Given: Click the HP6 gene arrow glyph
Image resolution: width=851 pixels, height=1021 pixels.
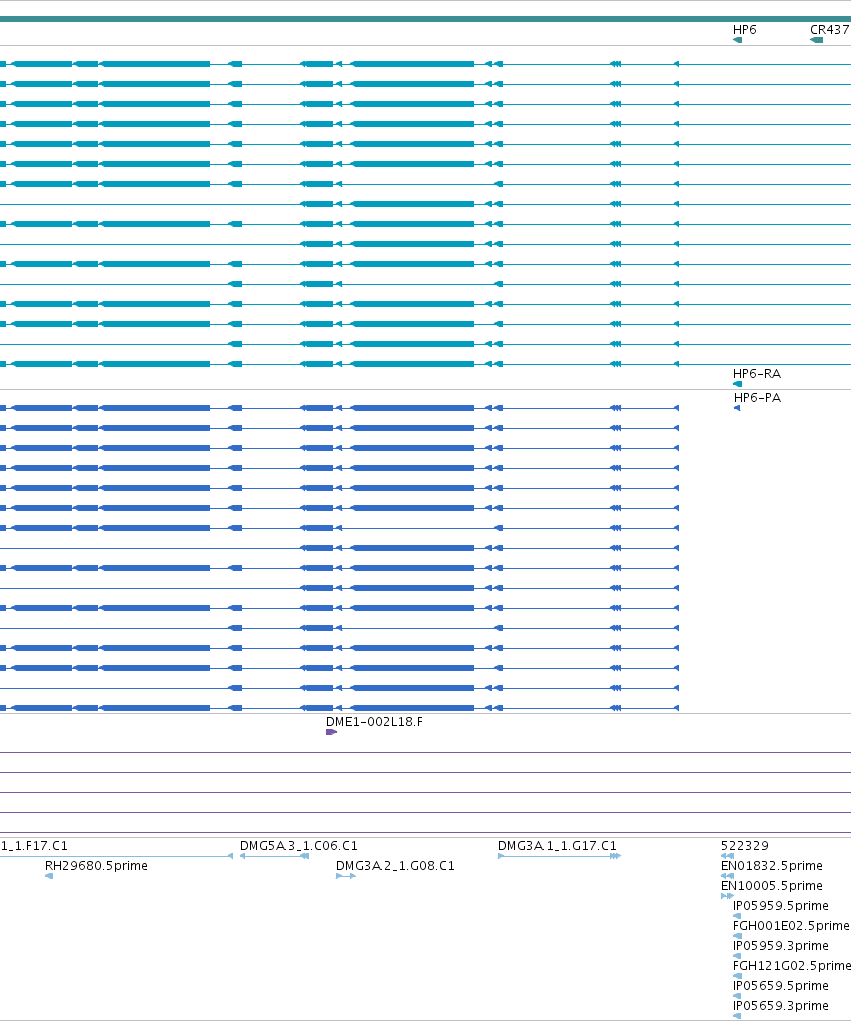Looking at the screenshot, I should click(737, 40).
